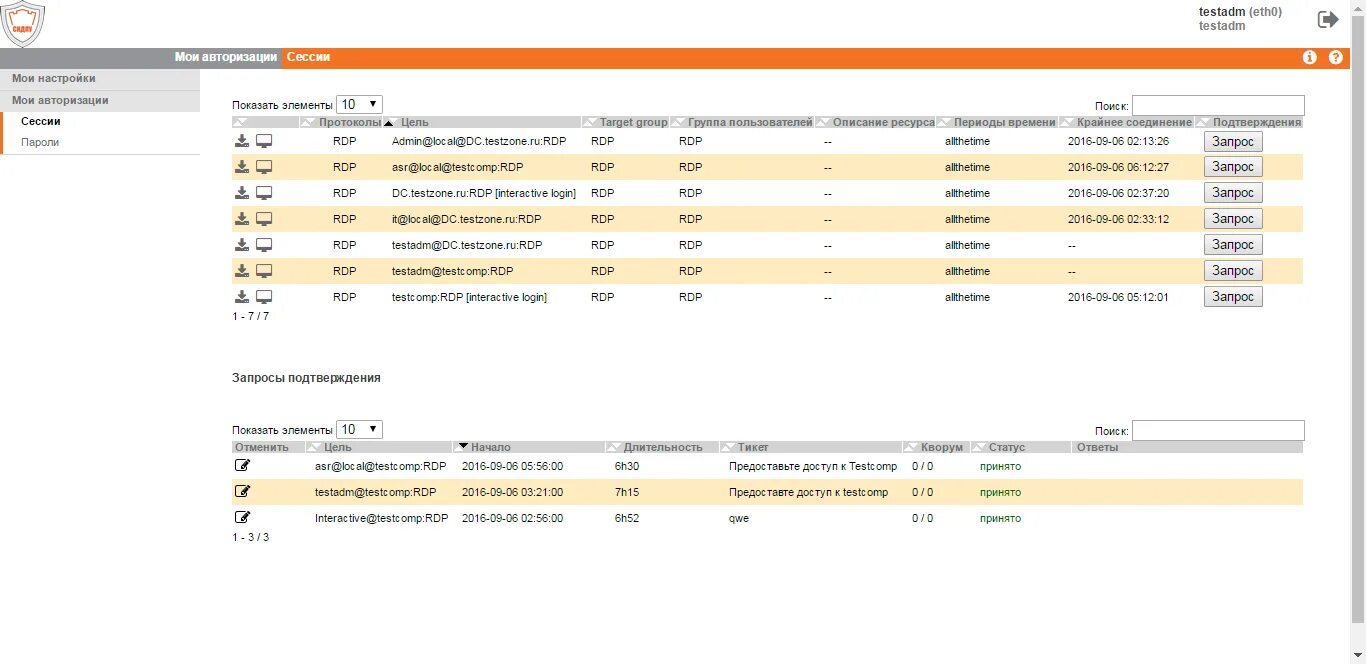This screenshot has height=664, width=1366.
Task: Launch monitor icon for it@local@DC.testzone.ru:RDP
Action: tap(264, 219)
